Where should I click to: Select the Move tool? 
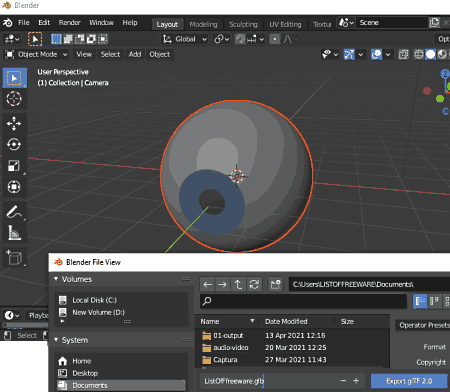[14, 124]
